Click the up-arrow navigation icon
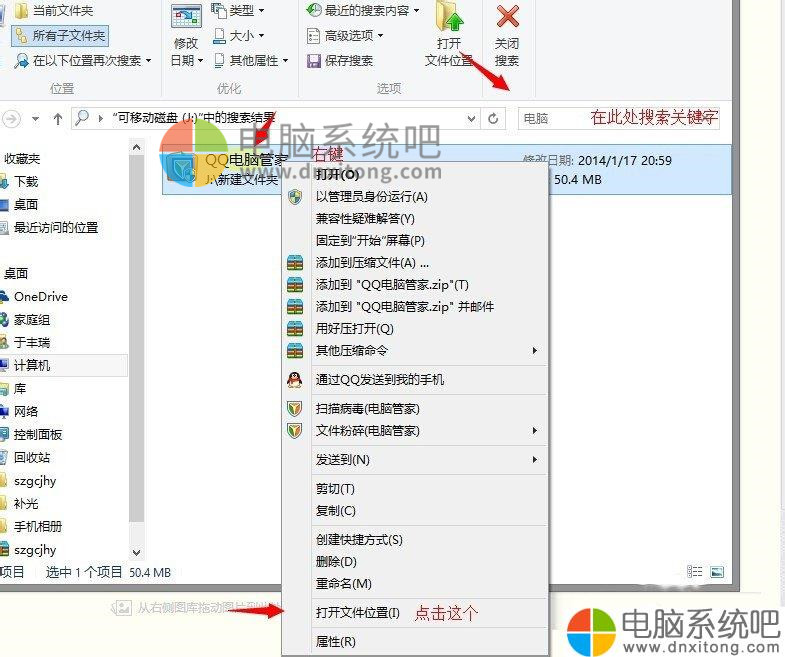 (x=58, y=119)
